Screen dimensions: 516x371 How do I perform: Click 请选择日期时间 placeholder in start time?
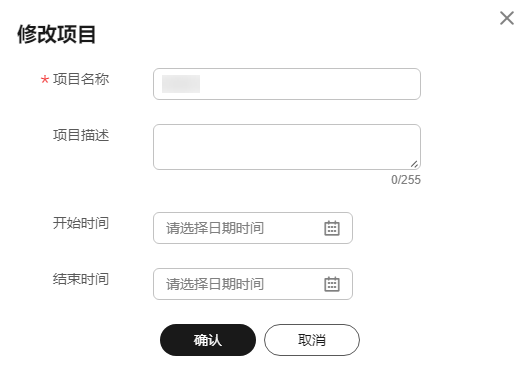[x=215, y=228]
